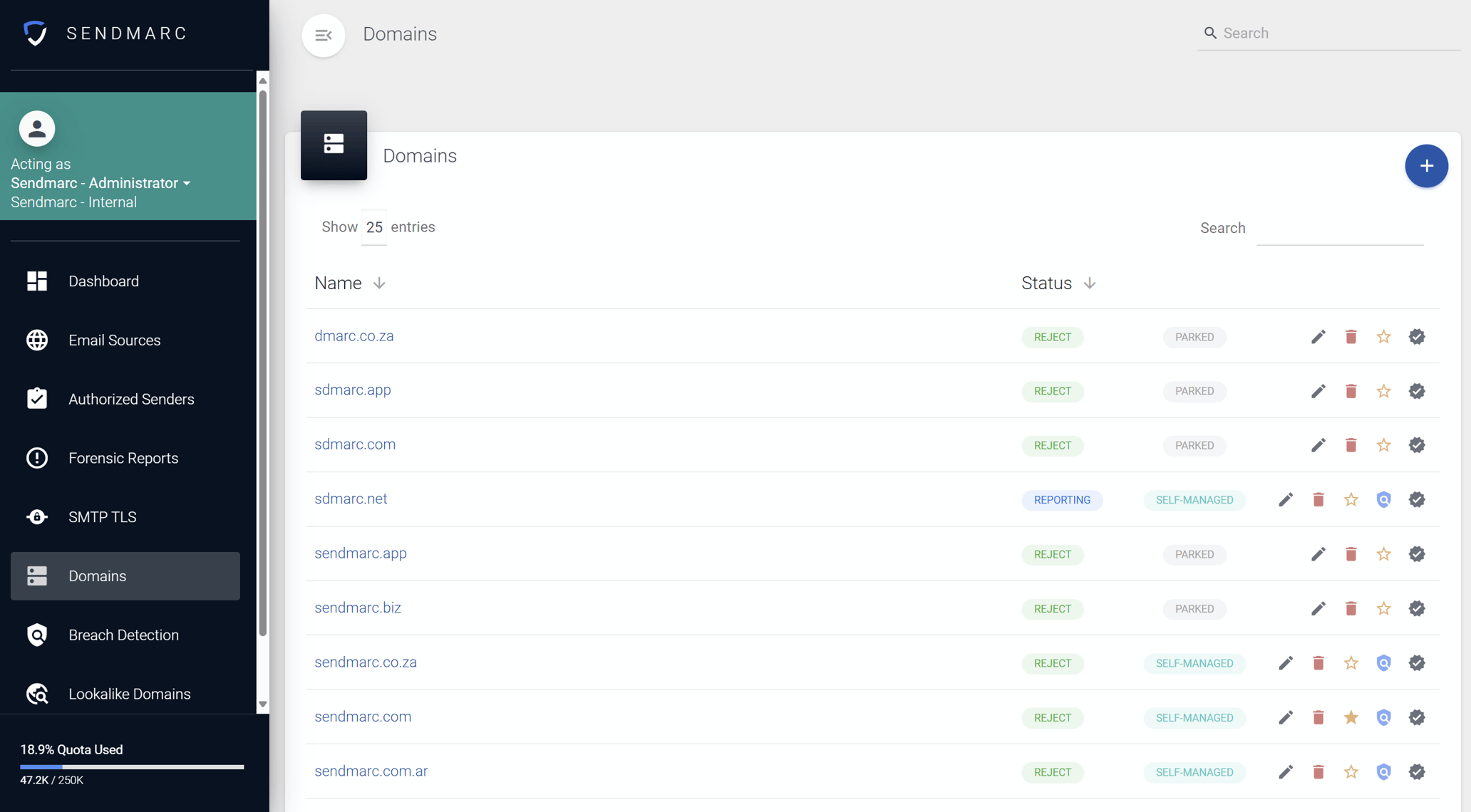Viewport: 1471px width, 812px height.
Task: Switch to Dashboard in the sidebar
Action: click(x=103, y=281)
